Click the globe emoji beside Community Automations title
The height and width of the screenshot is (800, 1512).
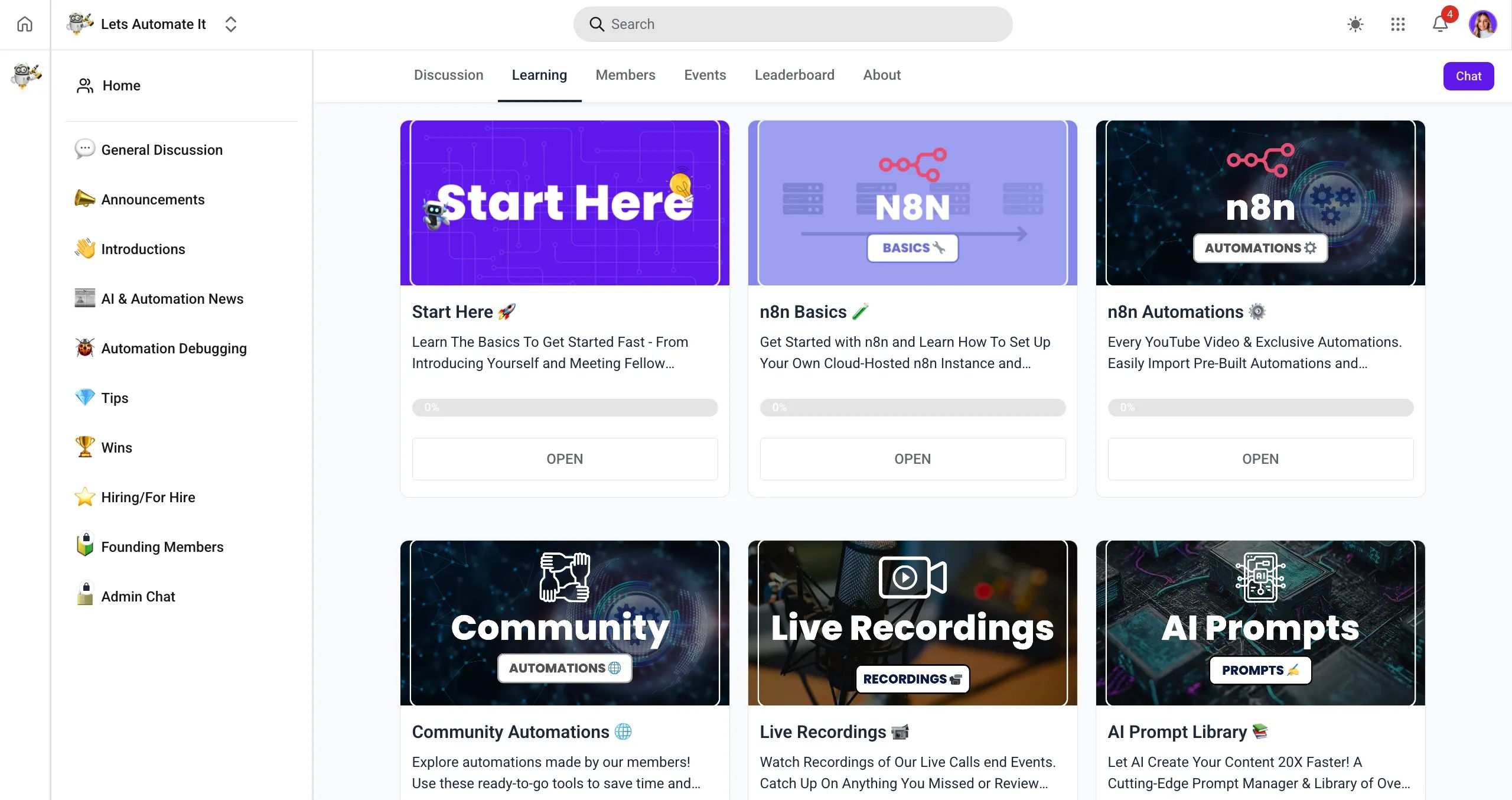623,731
